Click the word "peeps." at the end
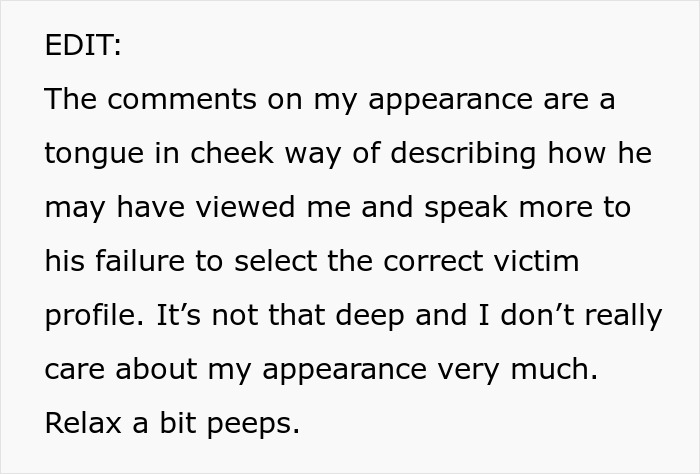This screenshot has height=474, width=700. click(253, 424)
